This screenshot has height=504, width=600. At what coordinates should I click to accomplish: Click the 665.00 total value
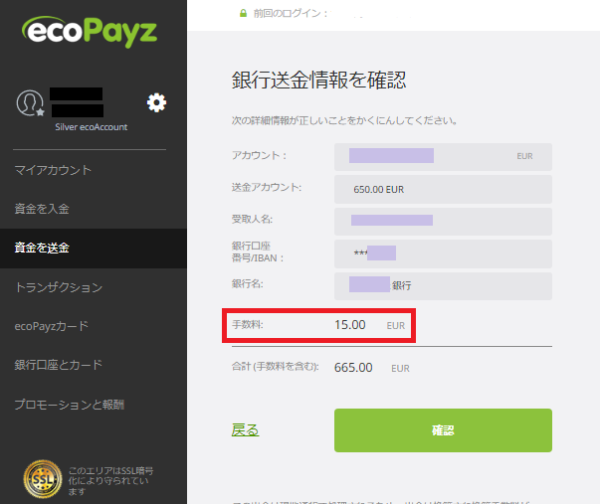[353, 368]
